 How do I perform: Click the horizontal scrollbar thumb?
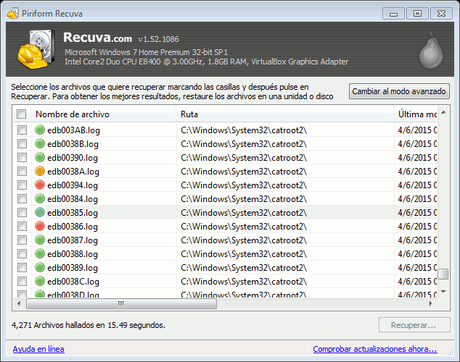pyautogui.click(x=121, y=303)
